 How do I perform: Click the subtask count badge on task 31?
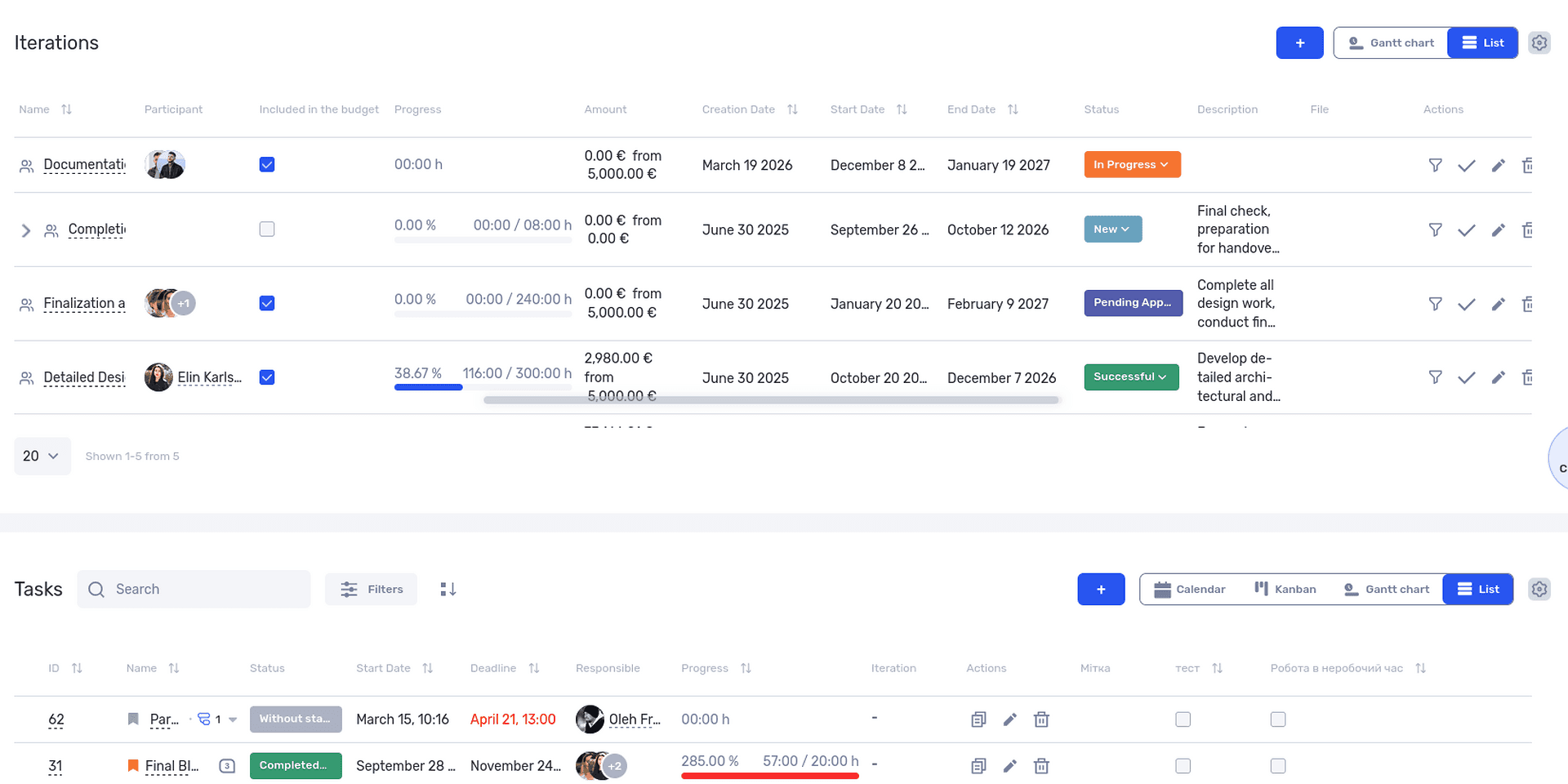[227, 766]
